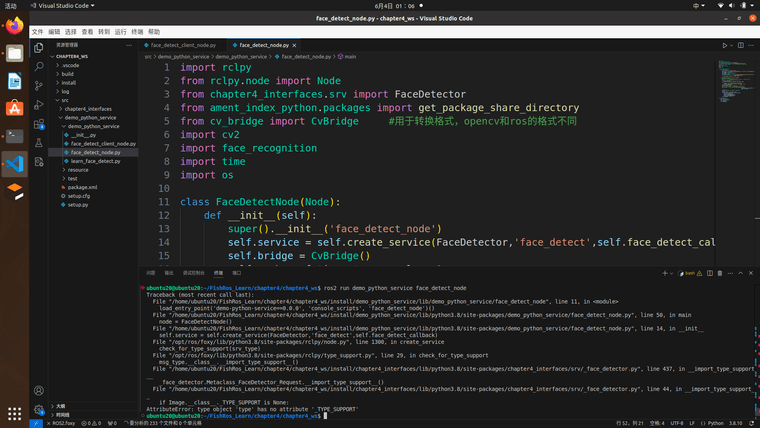Open Ubuntu Software from the dock
This screenshot has height=428, width=760.
(15, 109)
